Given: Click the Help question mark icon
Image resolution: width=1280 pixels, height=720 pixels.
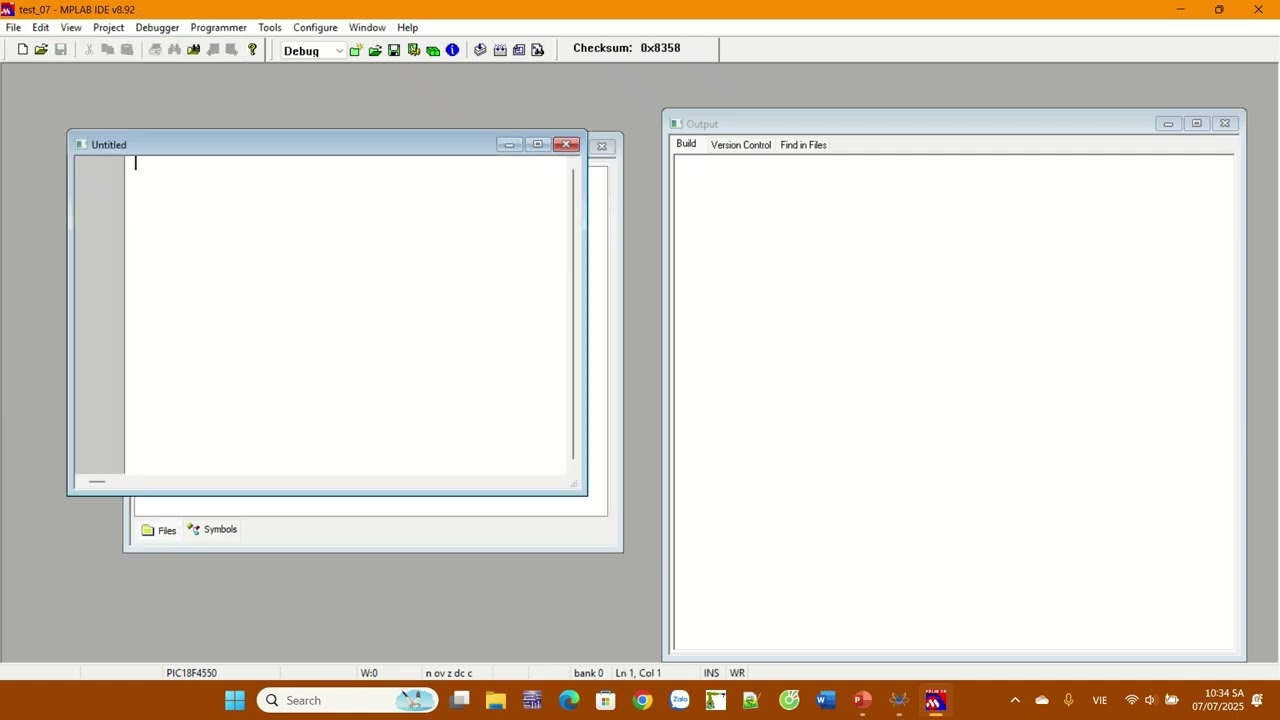Looking at the screenshot, I should (x=252, y=49).
